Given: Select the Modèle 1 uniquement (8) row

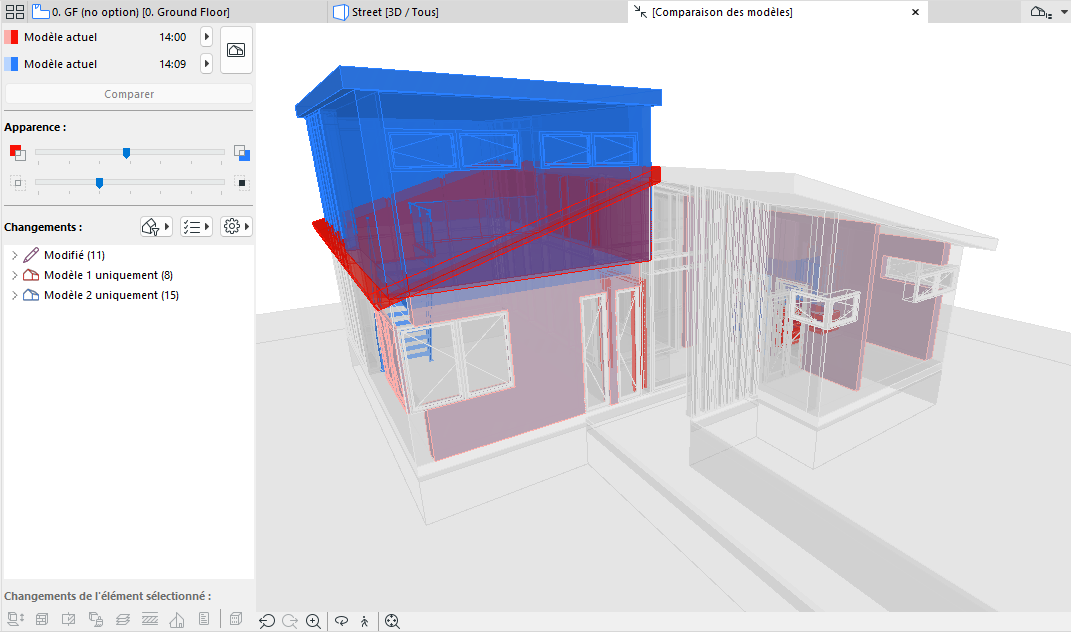Looking at the screenshot, I should (129, 275).
